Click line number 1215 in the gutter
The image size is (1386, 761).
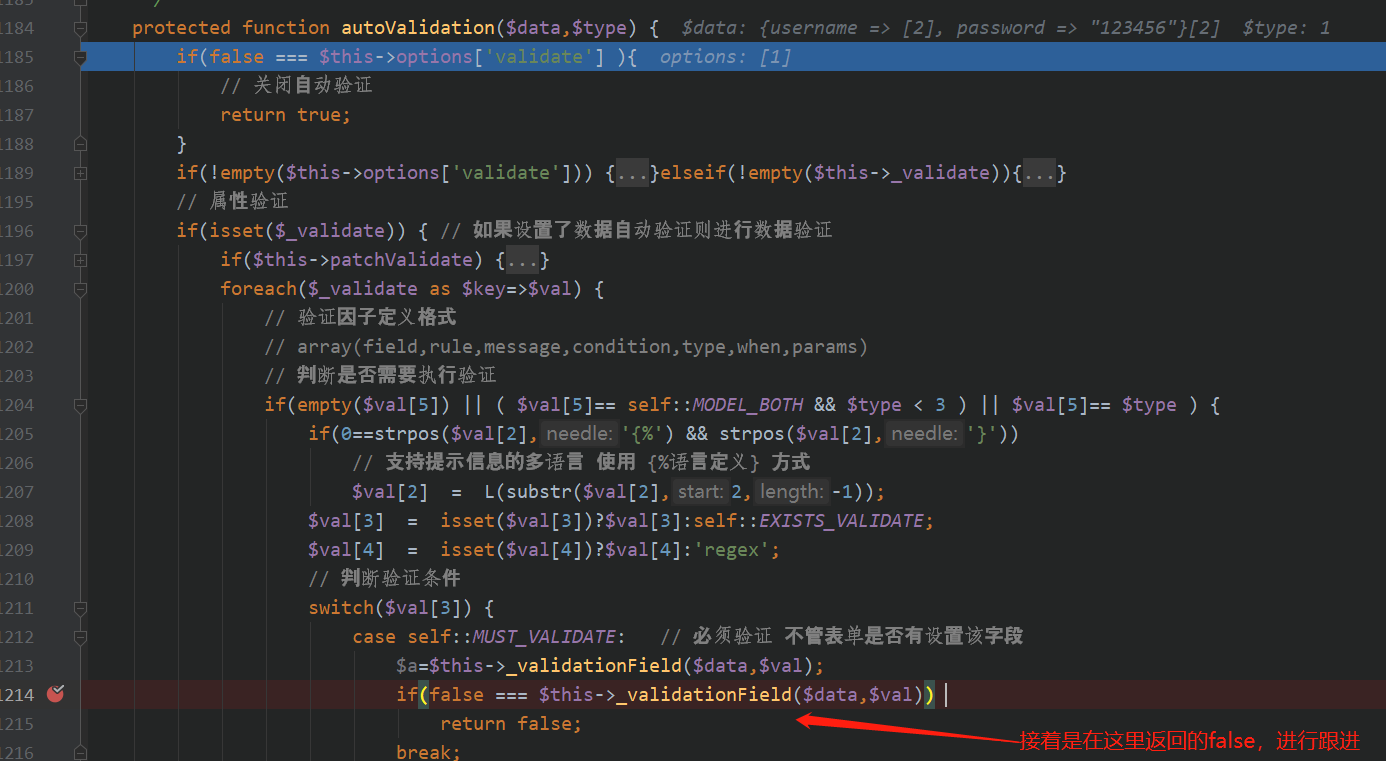point(17,724)
